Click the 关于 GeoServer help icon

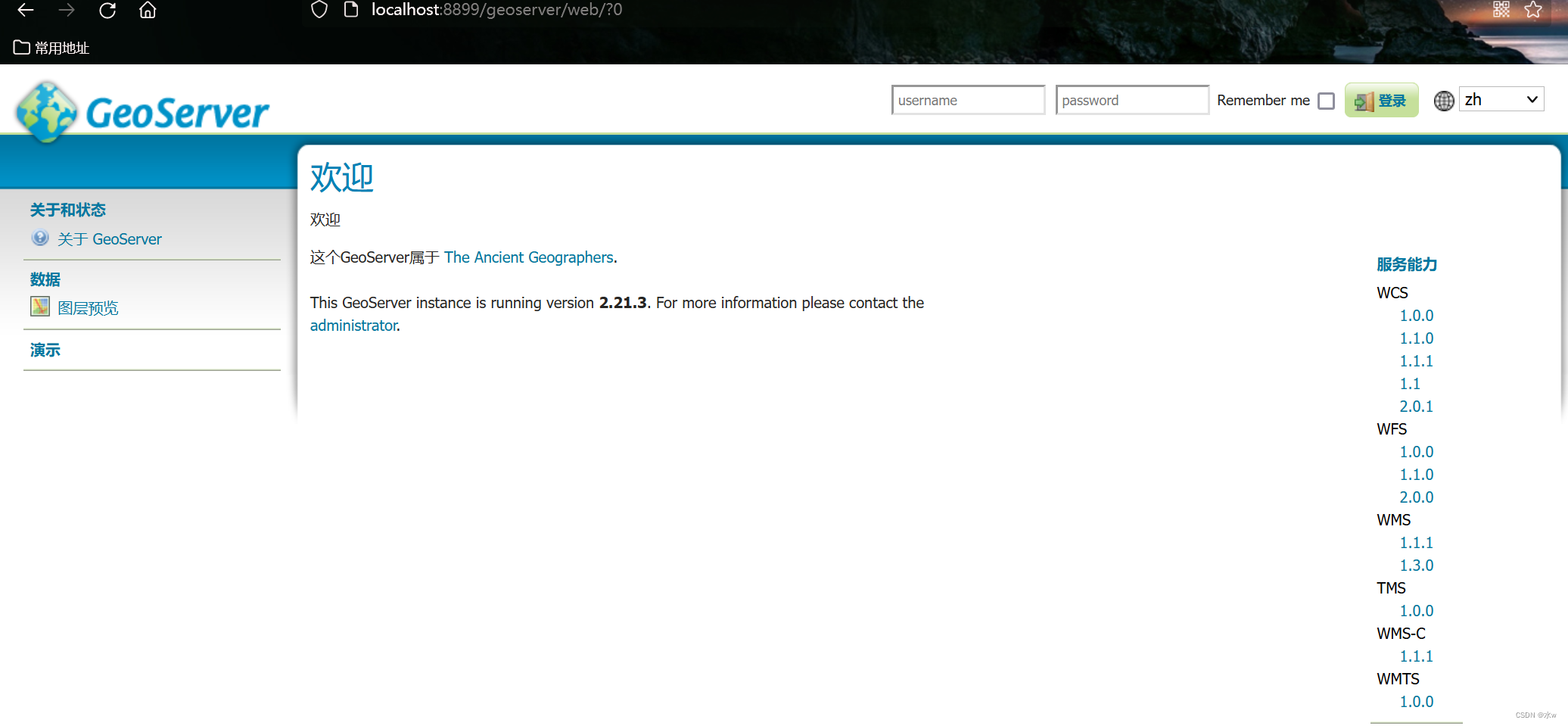(x=40, y=238)
